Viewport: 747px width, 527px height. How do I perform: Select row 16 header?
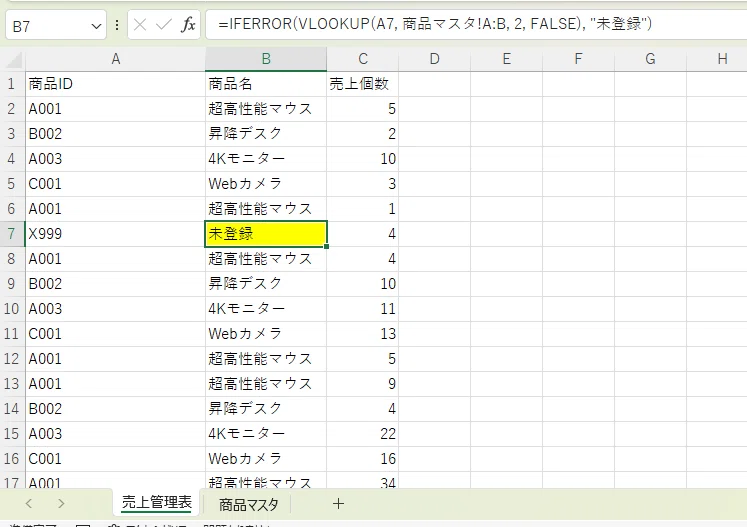pyautogui.click(x=12, y=459)
